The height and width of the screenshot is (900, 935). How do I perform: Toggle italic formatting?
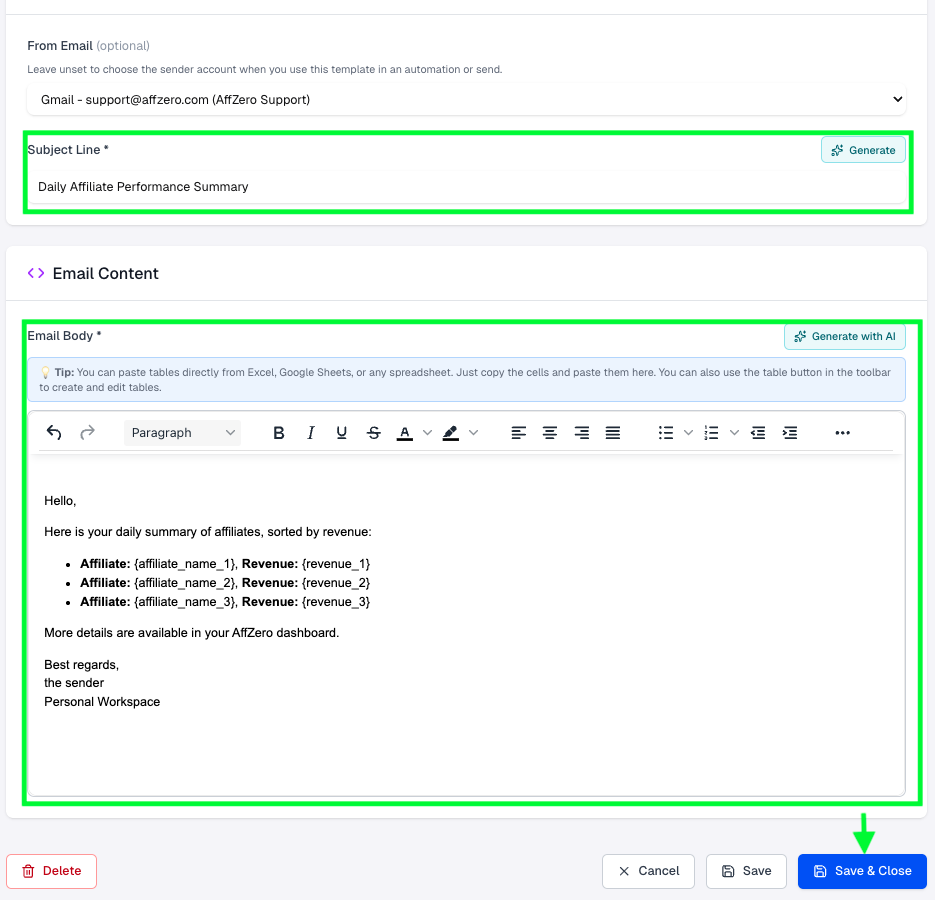(x=310, y=432)
